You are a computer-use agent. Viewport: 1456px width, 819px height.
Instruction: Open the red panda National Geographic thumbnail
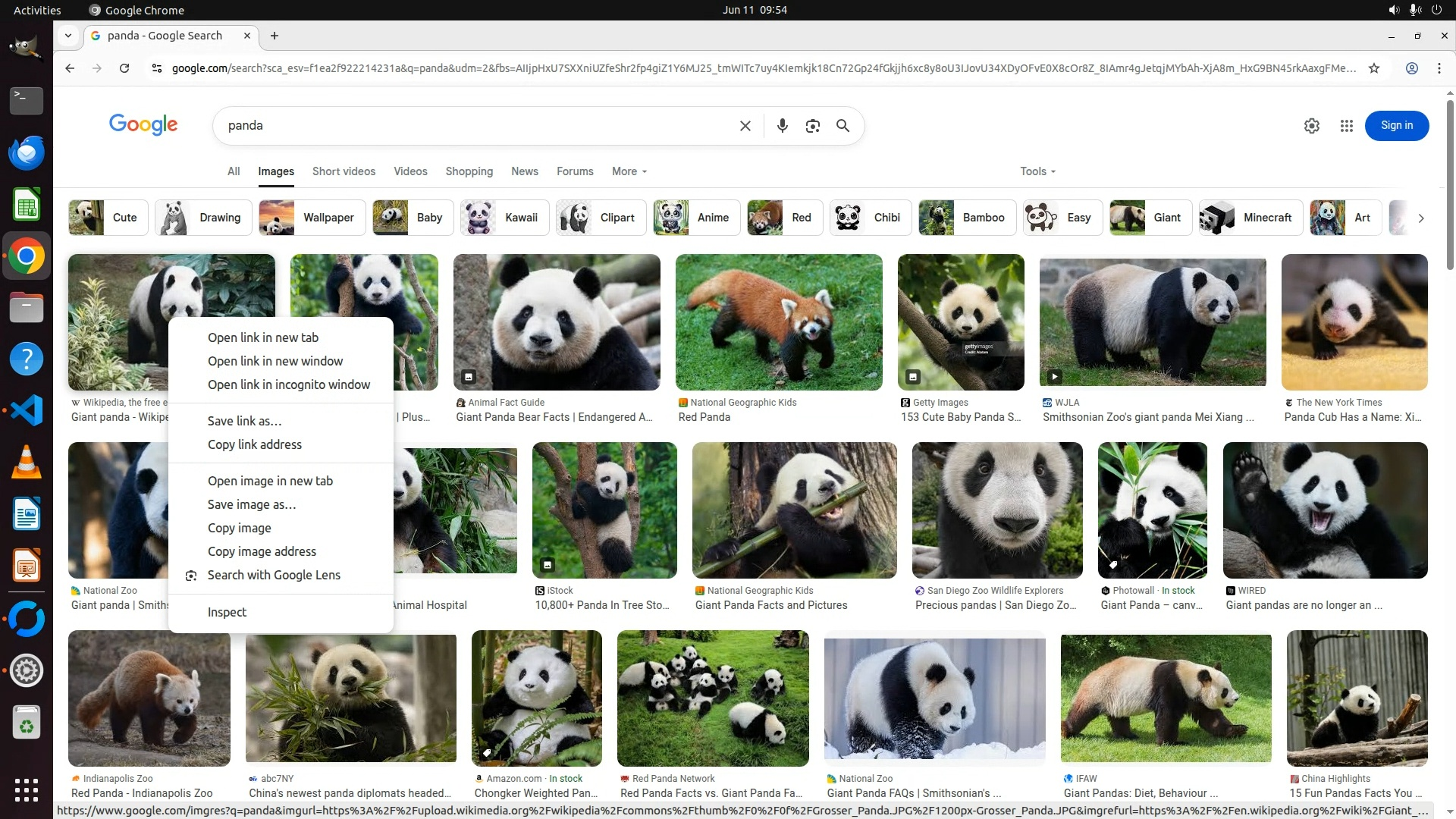point(778,322)
